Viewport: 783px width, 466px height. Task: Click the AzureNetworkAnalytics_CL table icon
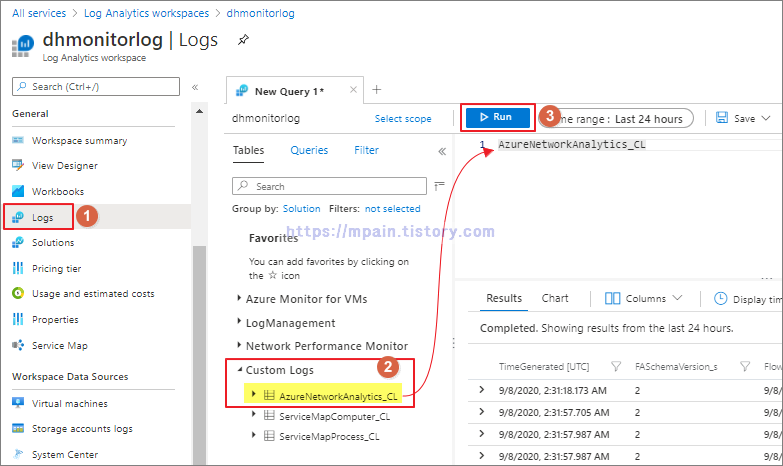coord(269,396)
